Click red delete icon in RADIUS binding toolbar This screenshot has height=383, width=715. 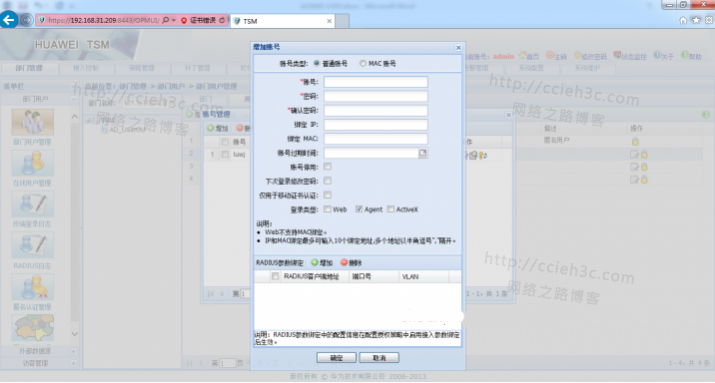(344, 263)
